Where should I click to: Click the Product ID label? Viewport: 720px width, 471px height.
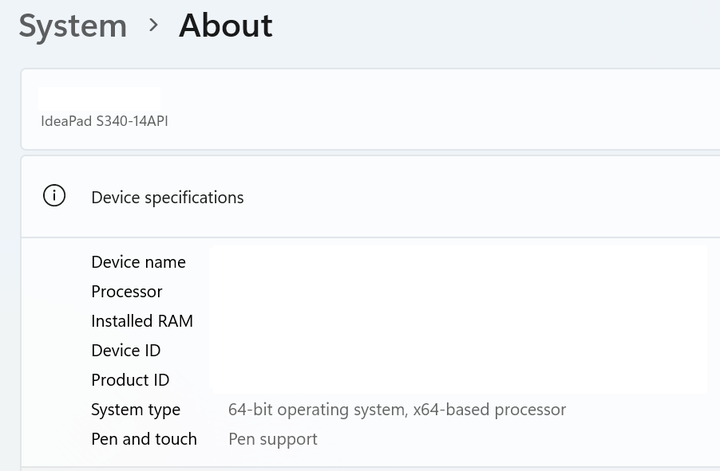point(130,380)
